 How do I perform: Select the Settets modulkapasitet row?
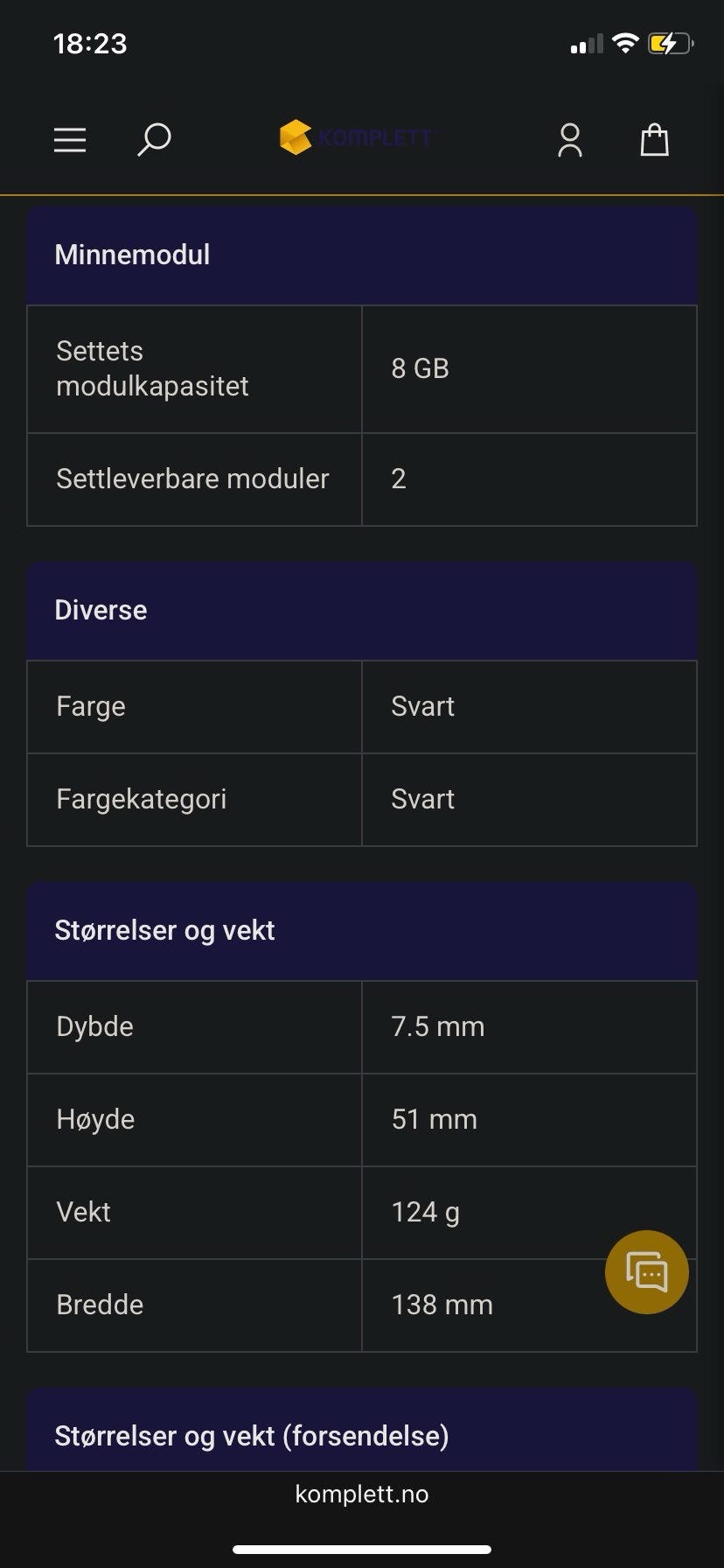coord(362,369)
